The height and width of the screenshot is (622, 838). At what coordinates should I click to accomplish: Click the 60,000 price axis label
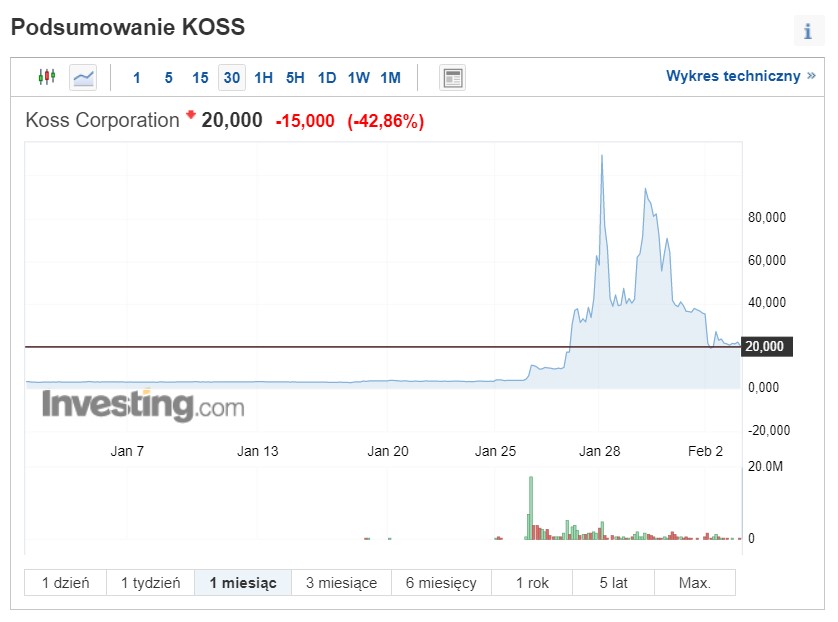click(x=767, y=260)
